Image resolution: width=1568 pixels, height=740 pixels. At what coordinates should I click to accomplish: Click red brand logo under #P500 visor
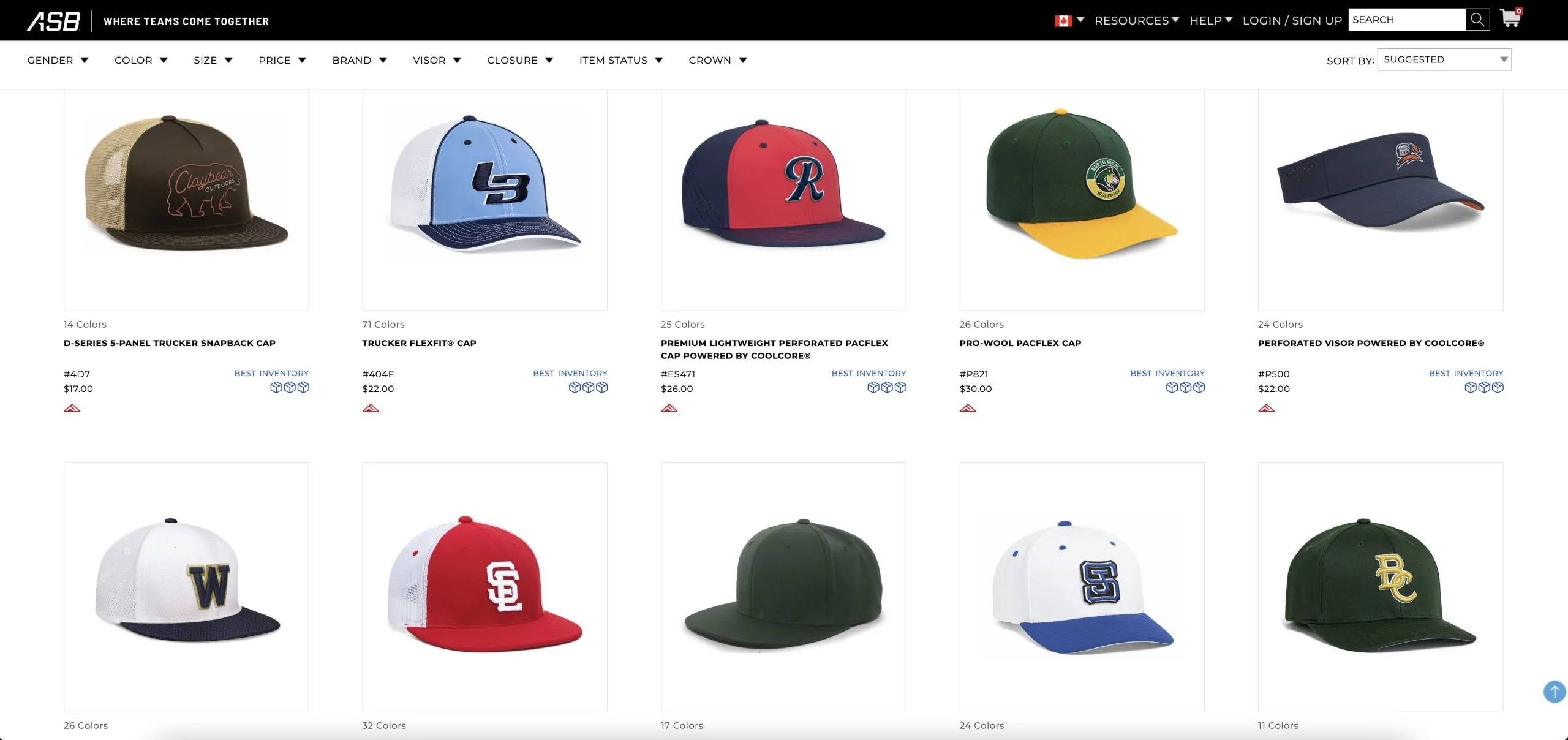(1266, 409)
